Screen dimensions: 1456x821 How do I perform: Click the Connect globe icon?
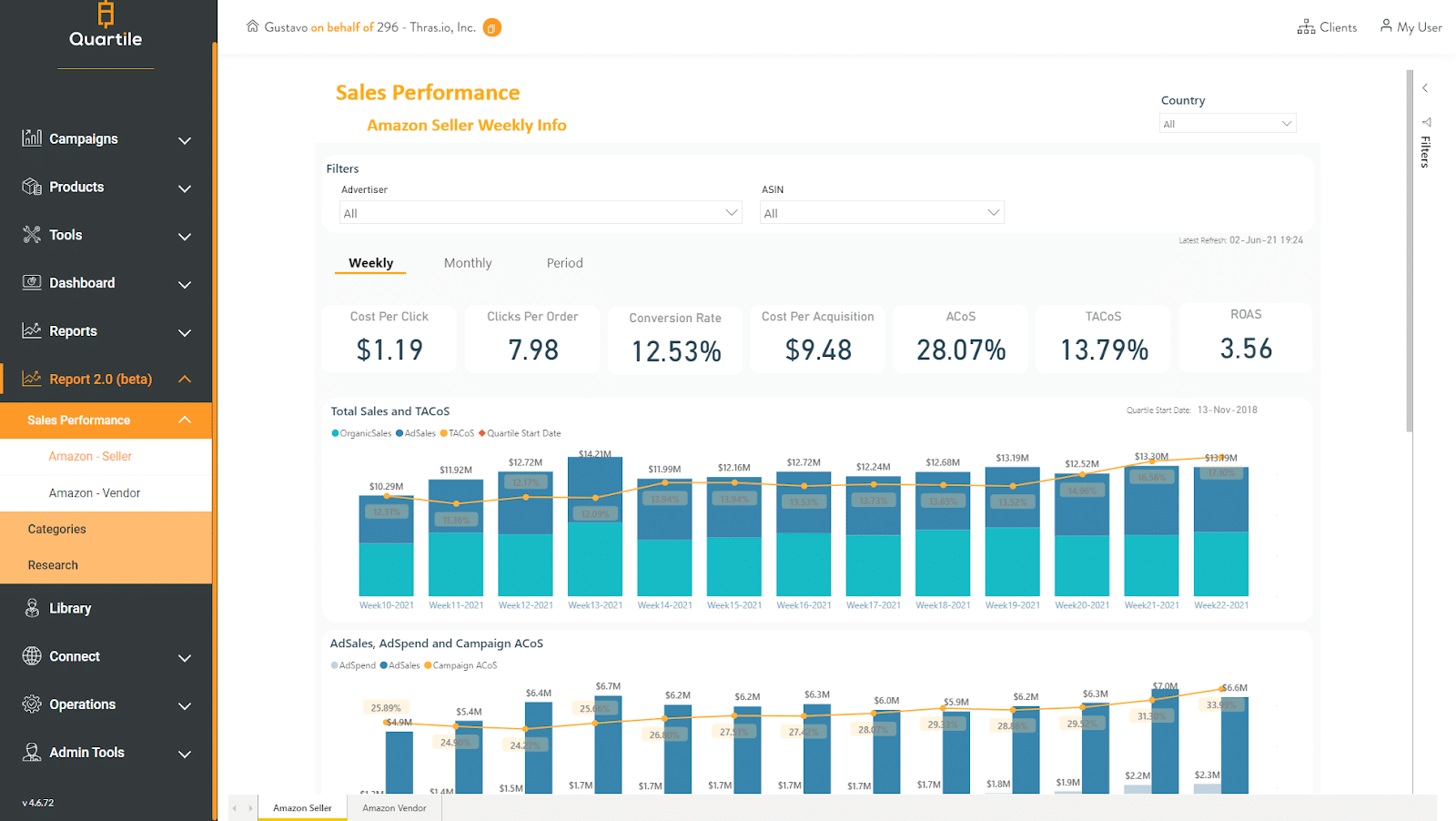(x=32, y=655)
